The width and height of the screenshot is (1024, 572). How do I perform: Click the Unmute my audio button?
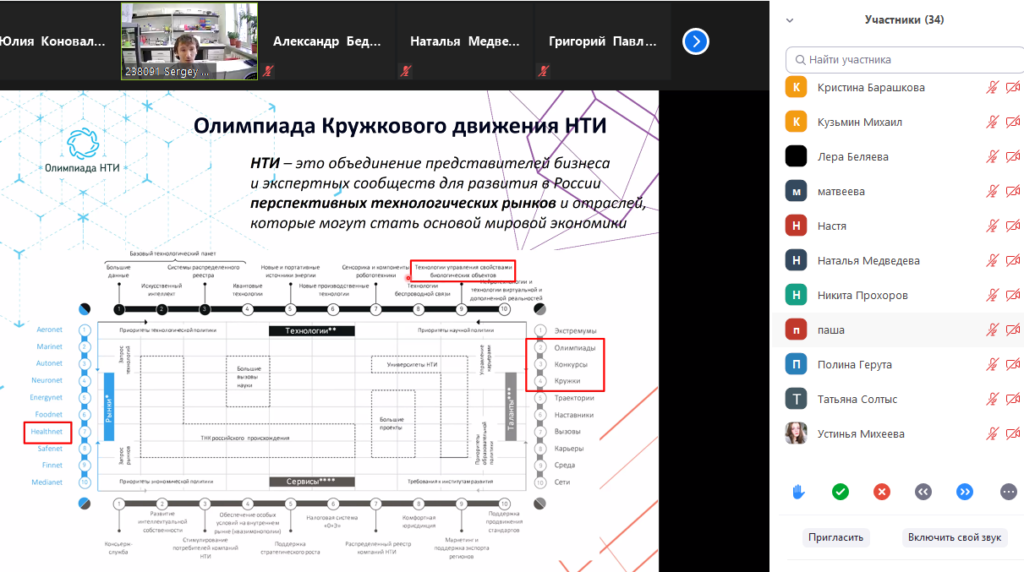pyautogui.click(x=954, y=537)
